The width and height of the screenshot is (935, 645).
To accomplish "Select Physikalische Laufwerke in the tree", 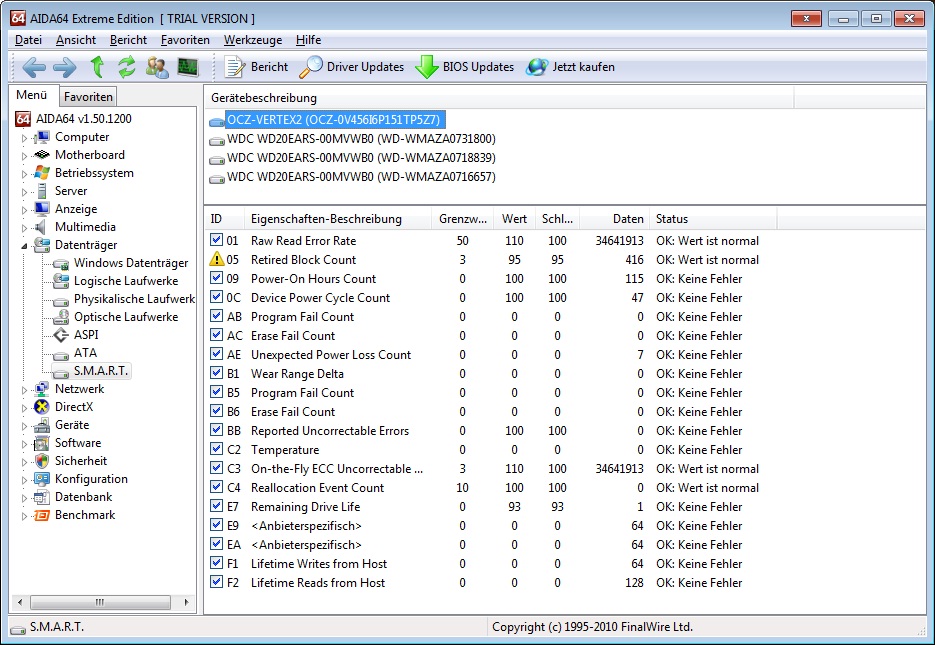I will [x=134, y=299].
